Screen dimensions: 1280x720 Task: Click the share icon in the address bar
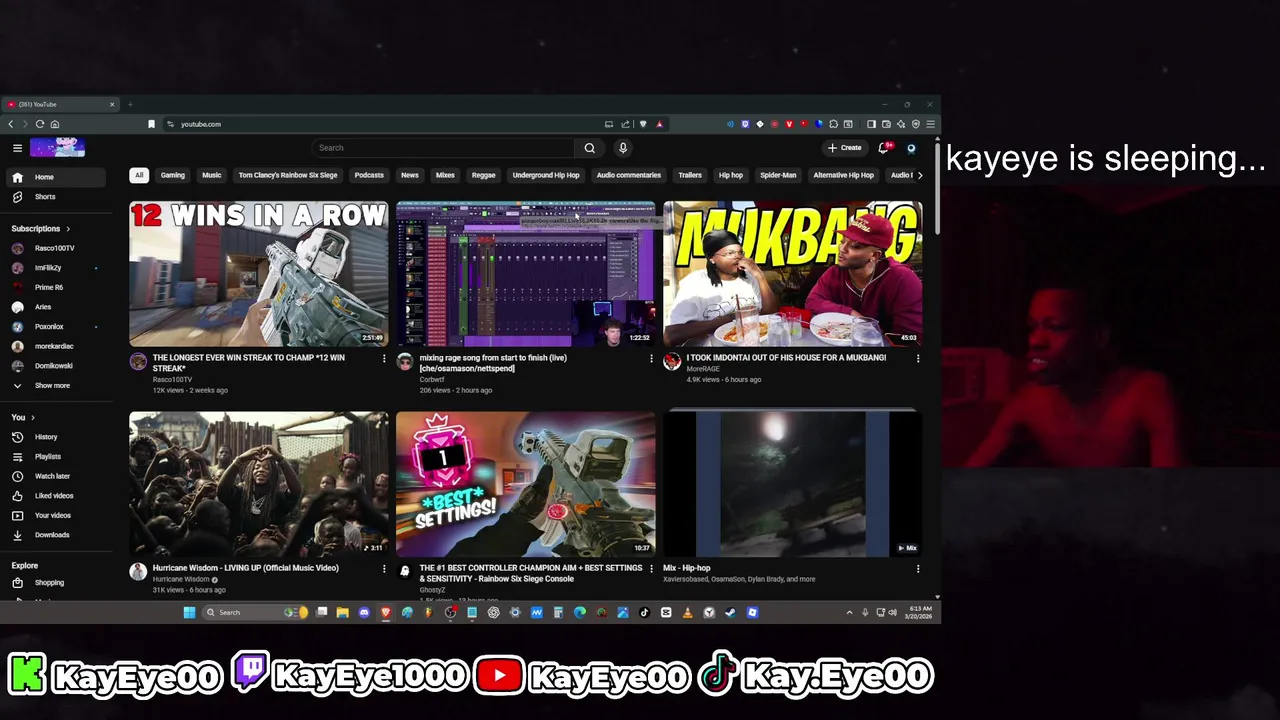[x=625, y=124]
